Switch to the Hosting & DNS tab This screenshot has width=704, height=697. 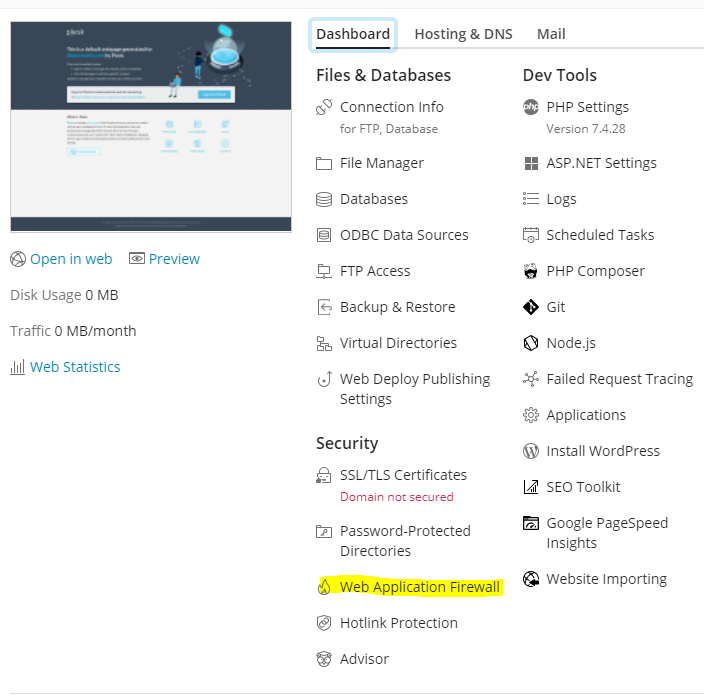(x=463, y=34)
